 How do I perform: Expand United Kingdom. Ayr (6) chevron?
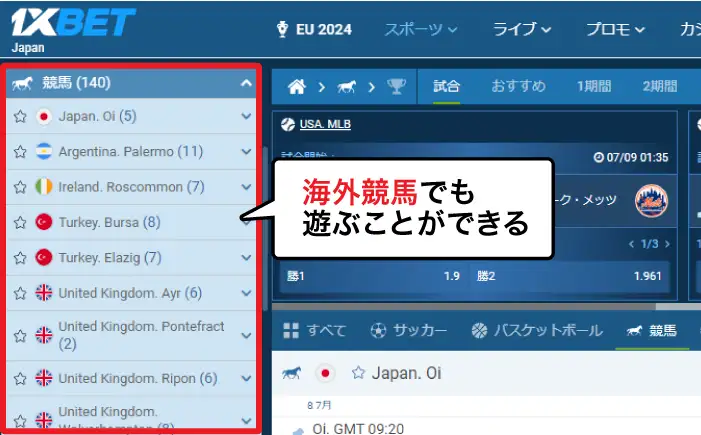pos(246,293)
